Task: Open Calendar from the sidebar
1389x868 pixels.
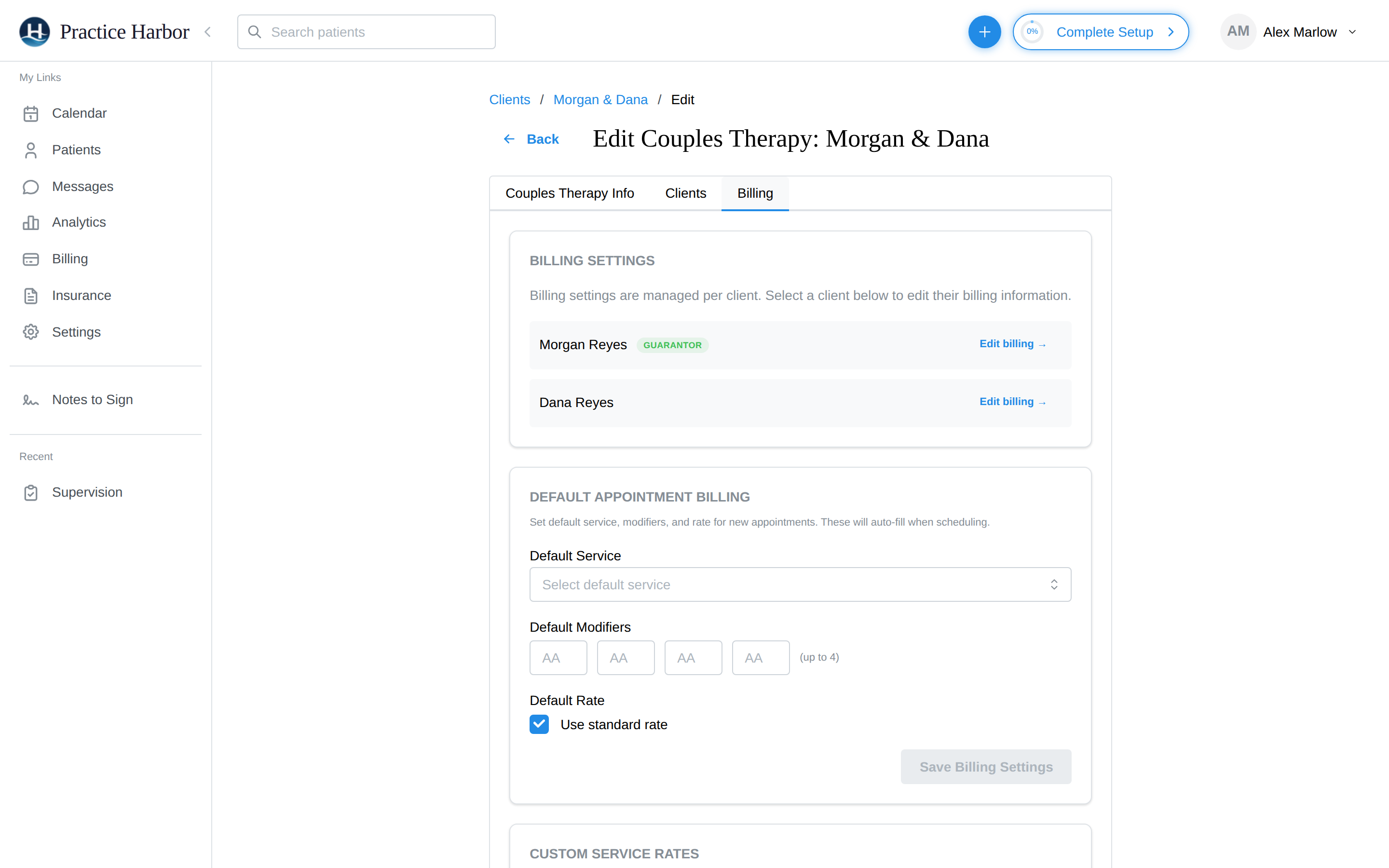Action: click(x=79, y=113)
